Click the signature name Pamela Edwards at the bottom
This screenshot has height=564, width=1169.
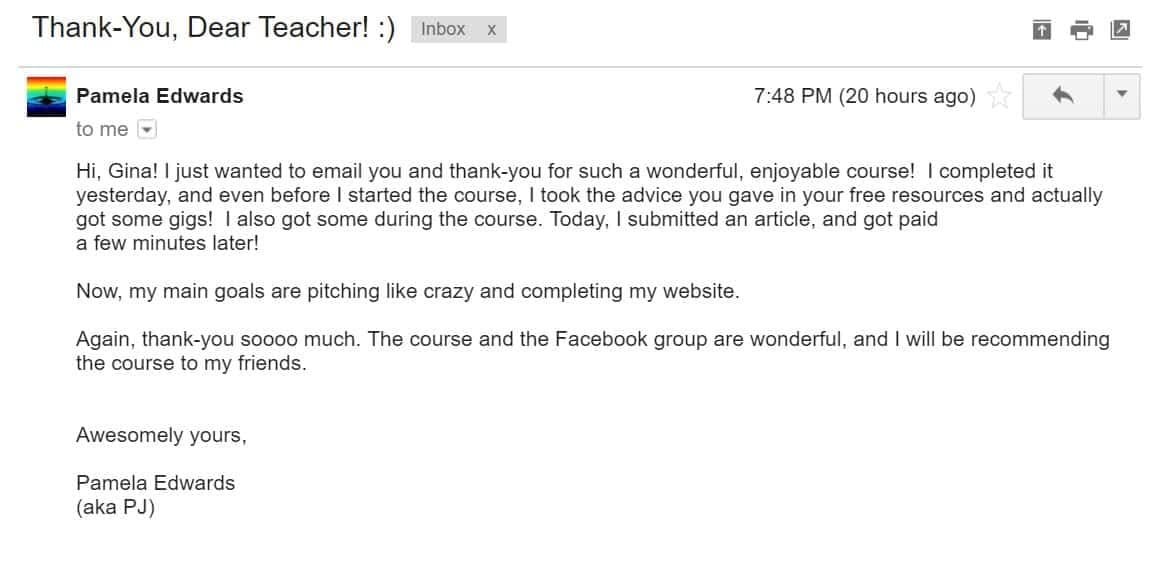coord(156,482)
